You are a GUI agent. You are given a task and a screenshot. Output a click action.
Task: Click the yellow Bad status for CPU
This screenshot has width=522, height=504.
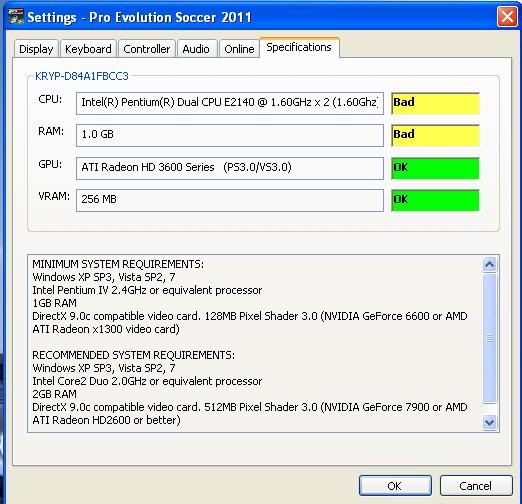pos(435,103)
